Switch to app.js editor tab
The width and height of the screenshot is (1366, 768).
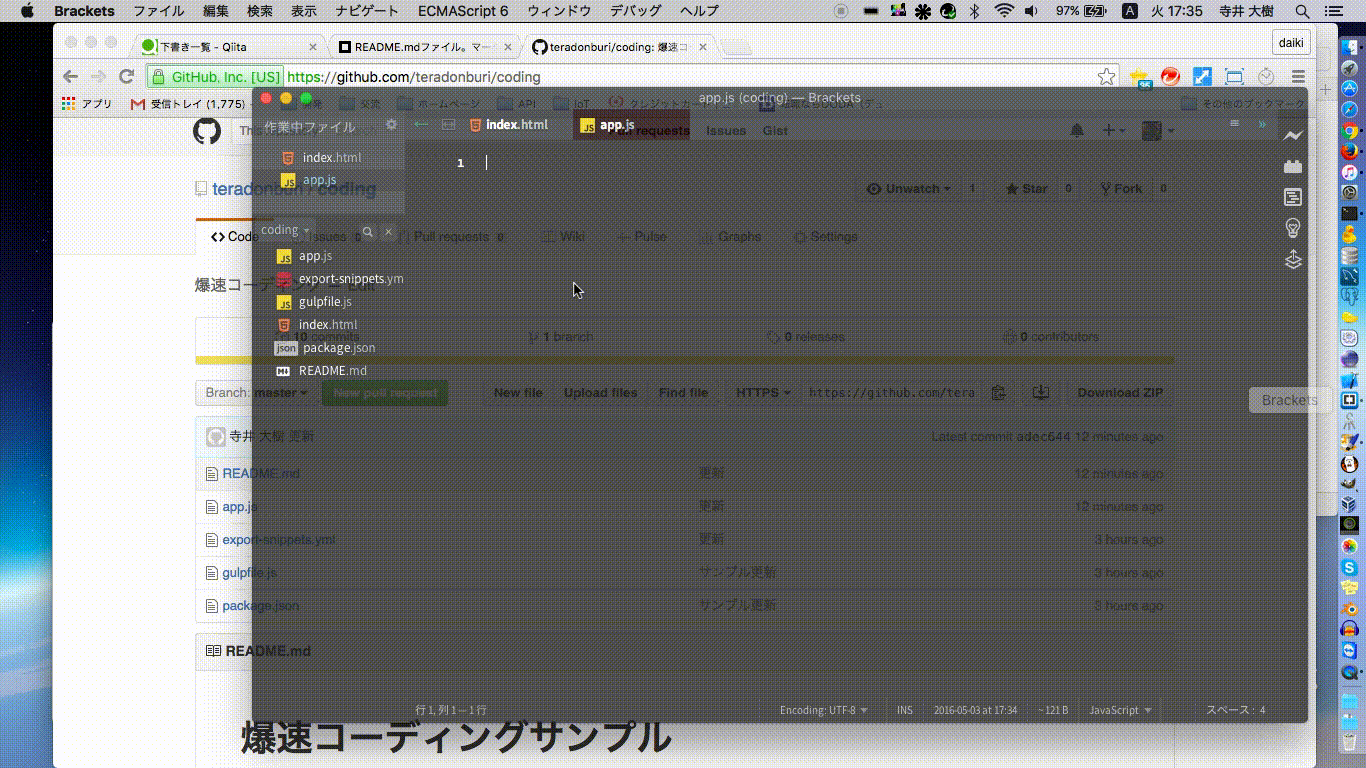point(630,125)
